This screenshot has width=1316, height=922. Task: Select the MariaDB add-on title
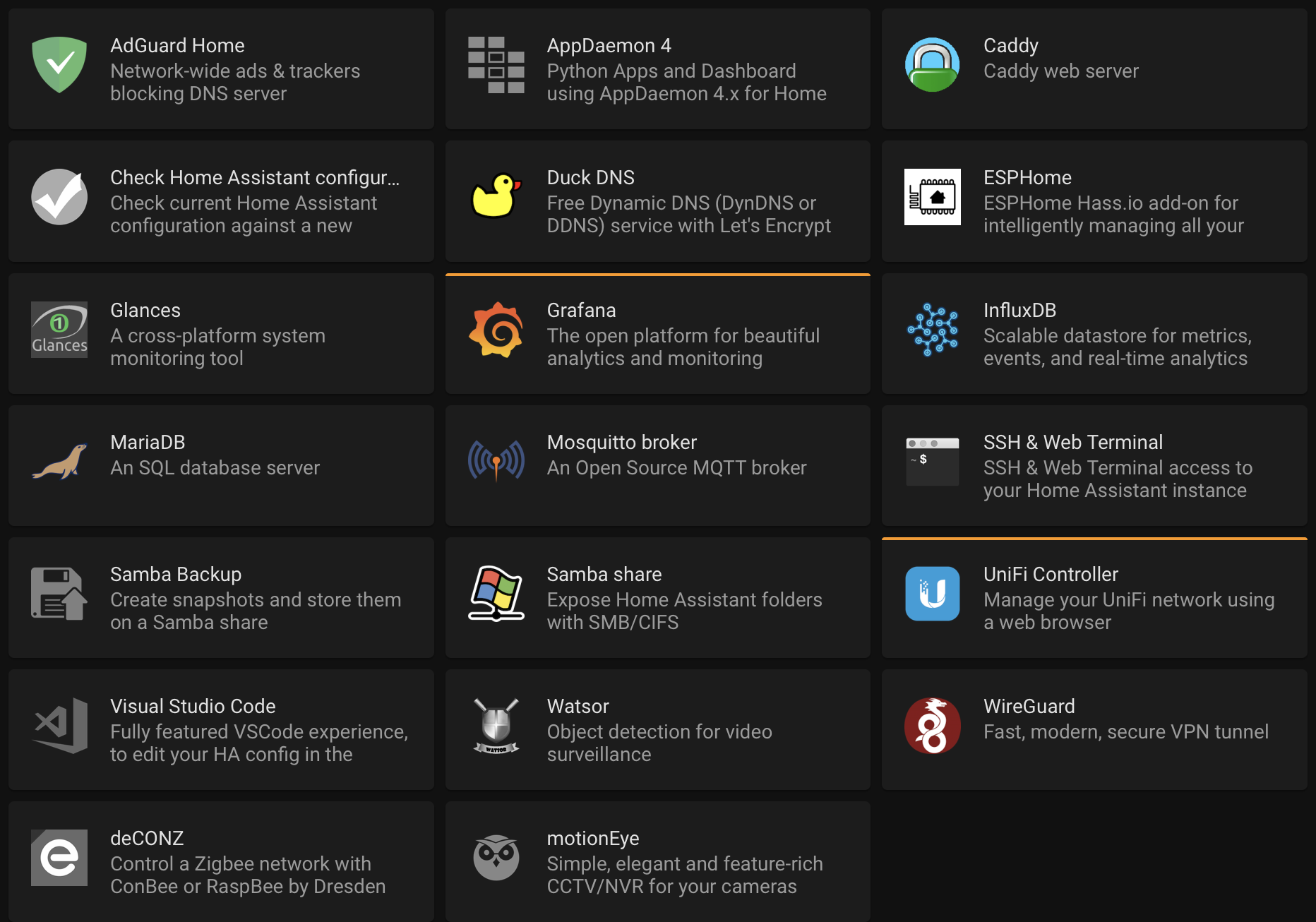point(148,443)
